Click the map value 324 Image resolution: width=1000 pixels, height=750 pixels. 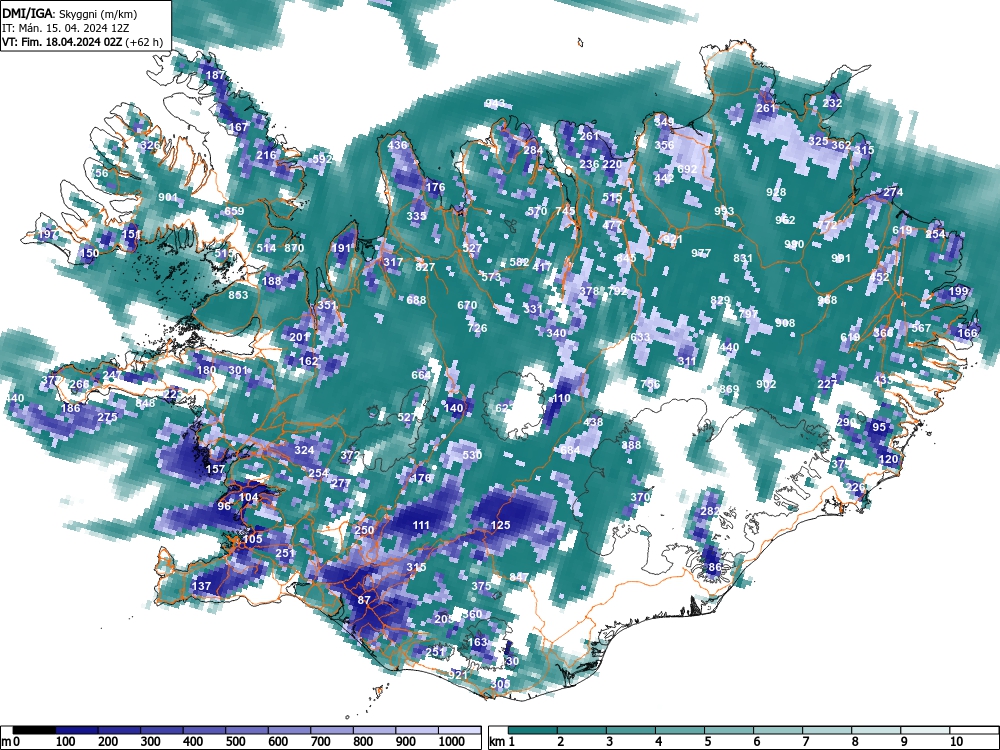tap(304, 450)
